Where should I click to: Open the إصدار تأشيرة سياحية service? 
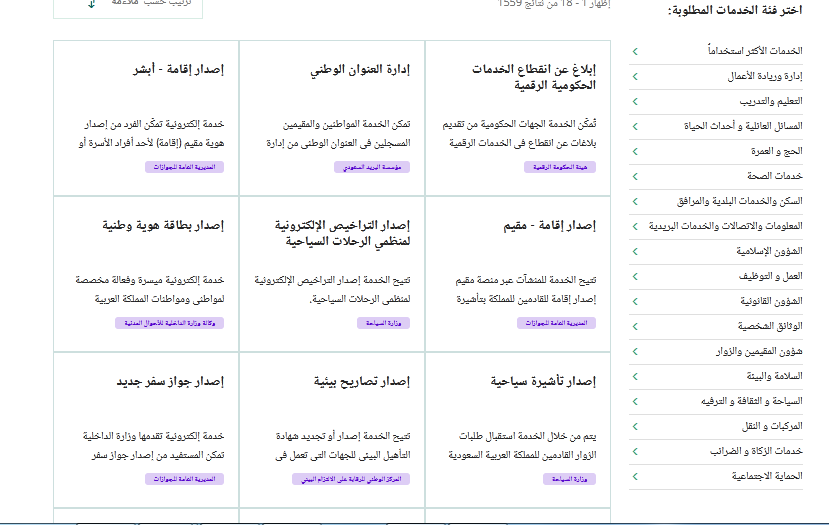pyautogui.click(x=543, y=381)
